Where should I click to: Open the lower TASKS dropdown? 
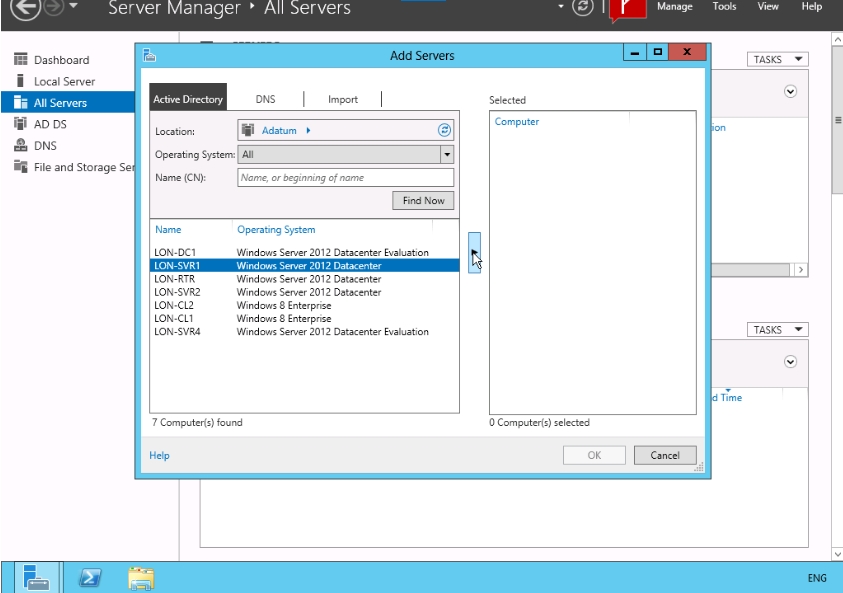(777, 330)
